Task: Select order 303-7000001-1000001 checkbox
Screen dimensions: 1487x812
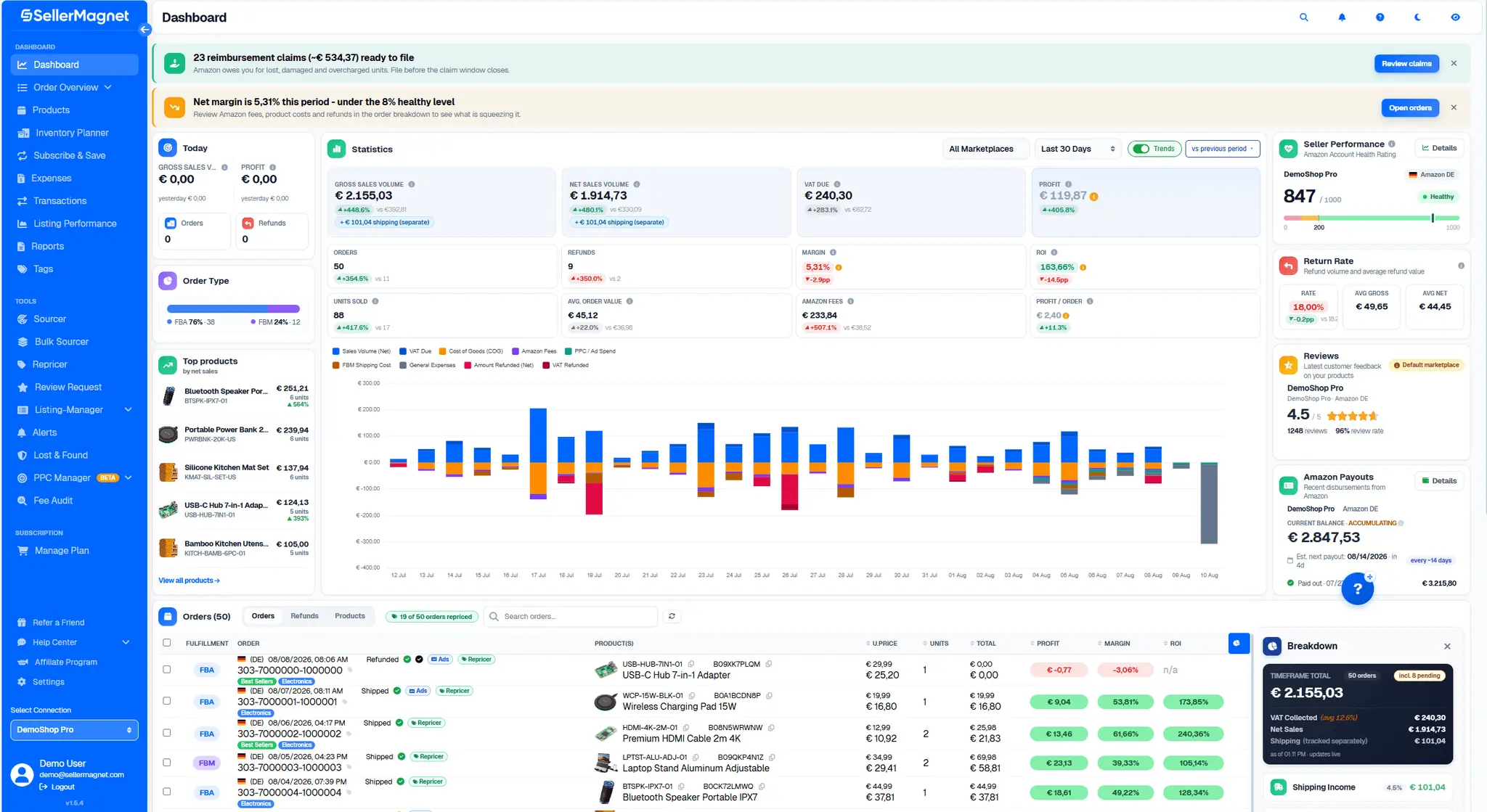Action: coord(167,701)
